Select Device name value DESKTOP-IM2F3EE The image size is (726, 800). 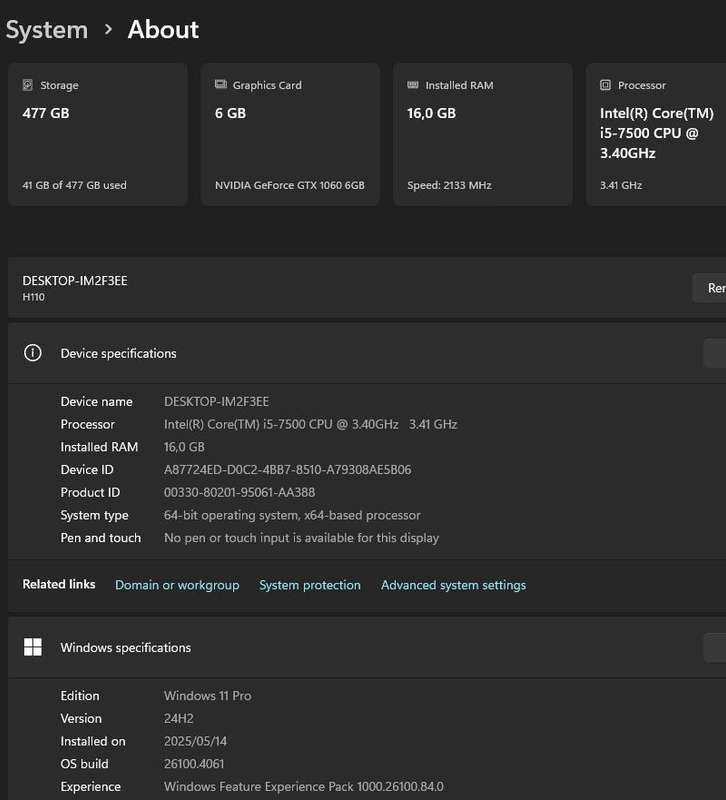click(216, 402)
